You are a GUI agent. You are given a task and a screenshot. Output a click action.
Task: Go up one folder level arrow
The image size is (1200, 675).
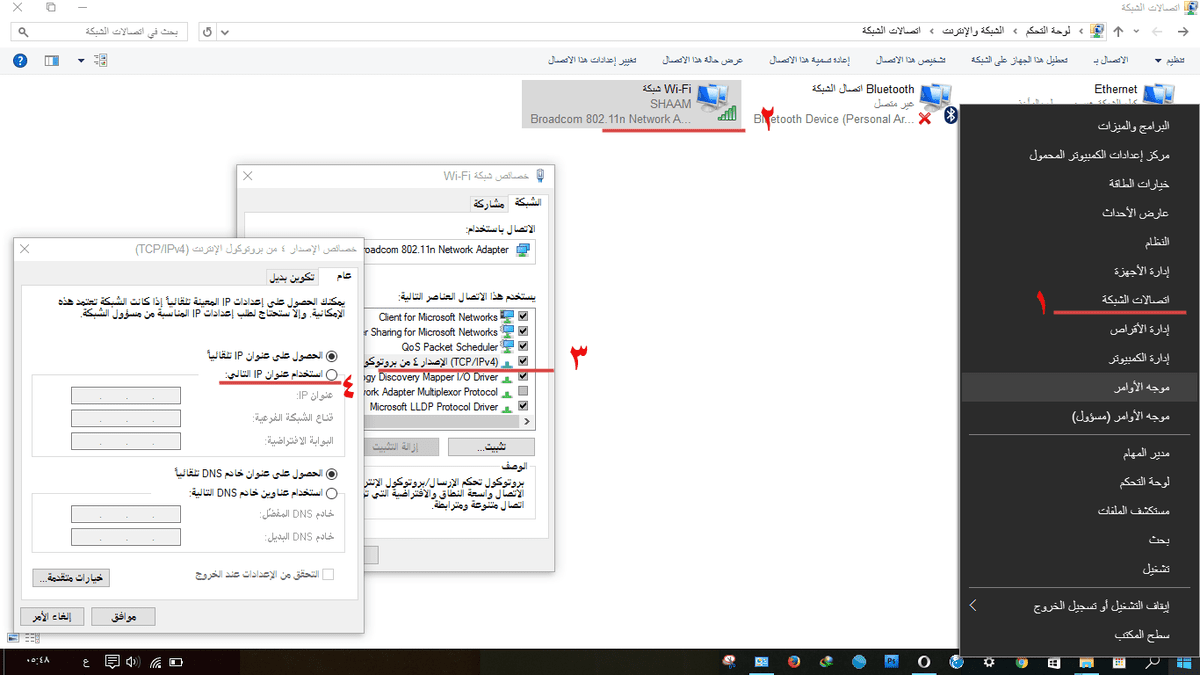(1117, 31)
